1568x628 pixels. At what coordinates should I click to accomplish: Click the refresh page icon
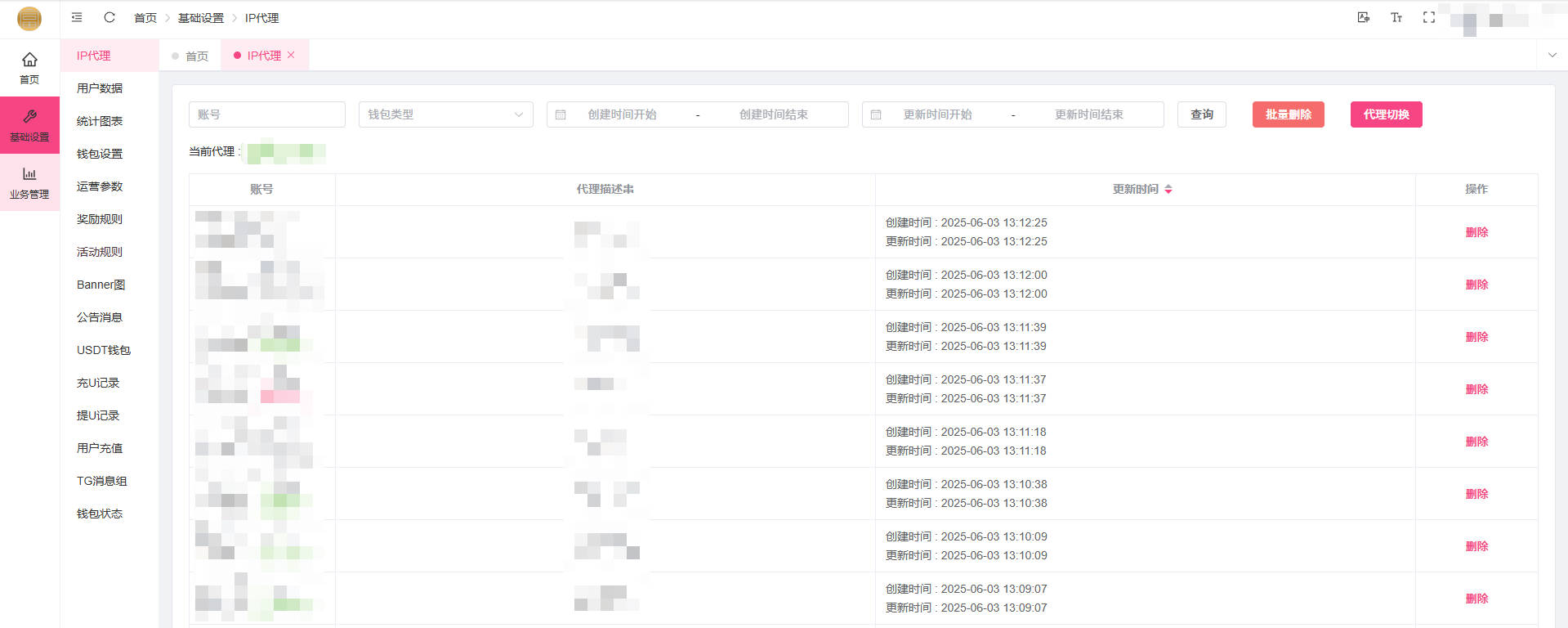coord(109,17)
